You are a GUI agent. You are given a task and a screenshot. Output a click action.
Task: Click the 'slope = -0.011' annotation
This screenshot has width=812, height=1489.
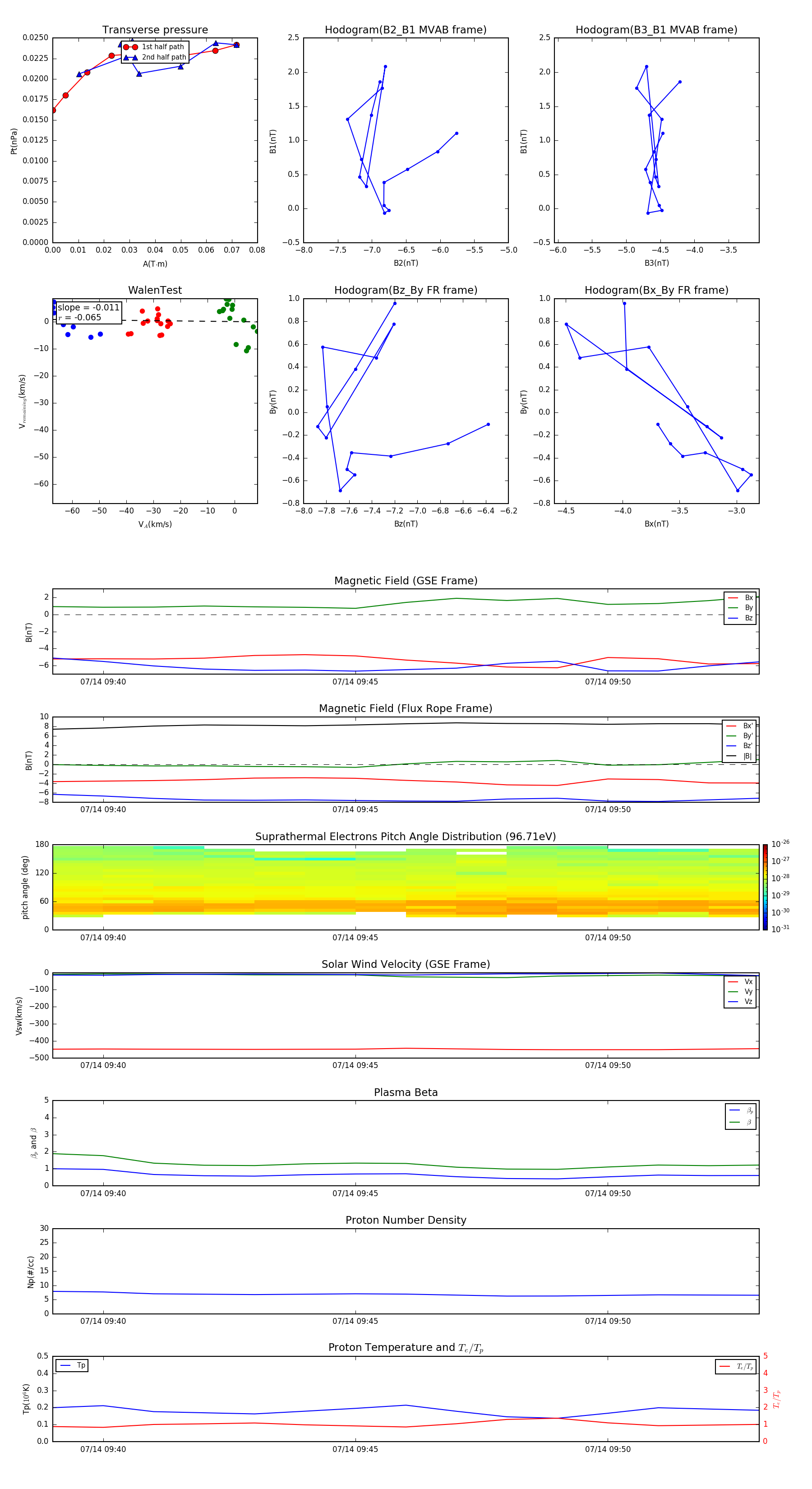click(88, 308)
